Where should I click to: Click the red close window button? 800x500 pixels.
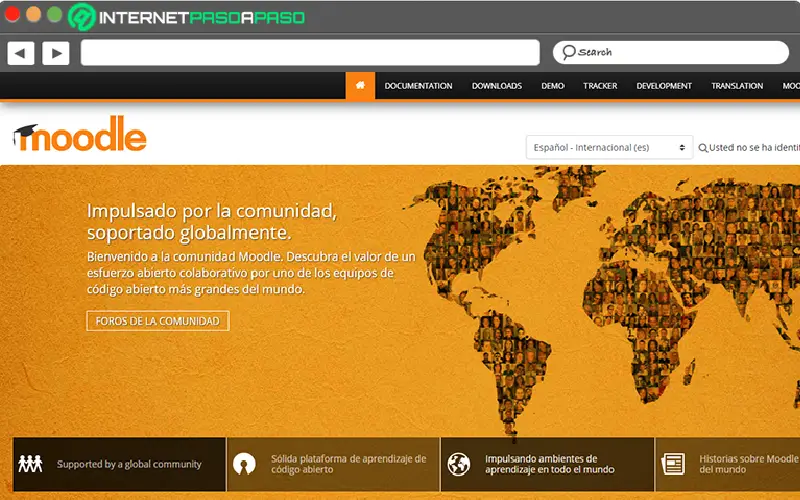pos(12,14)
